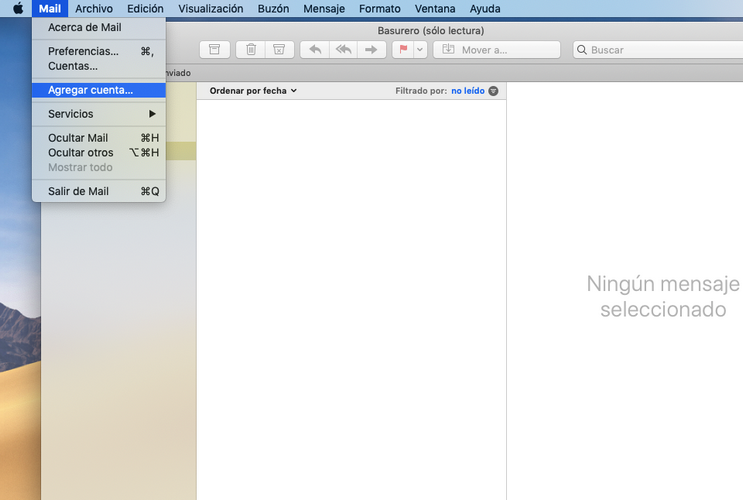Open the flag color dropdown arrow

coord(420,49)
